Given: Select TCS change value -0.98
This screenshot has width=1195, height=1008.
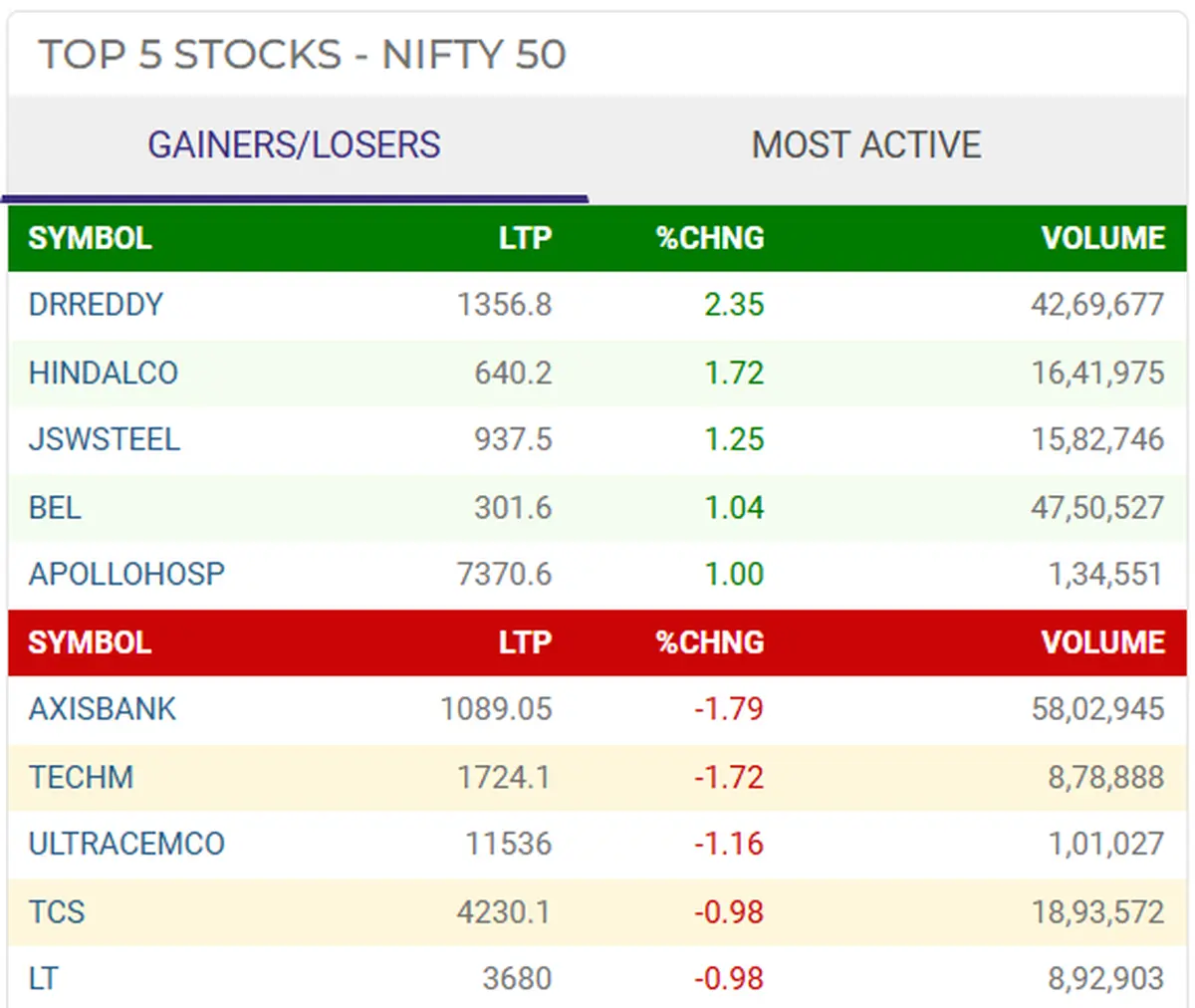Looking at the screenshot, I should (730, 912).
